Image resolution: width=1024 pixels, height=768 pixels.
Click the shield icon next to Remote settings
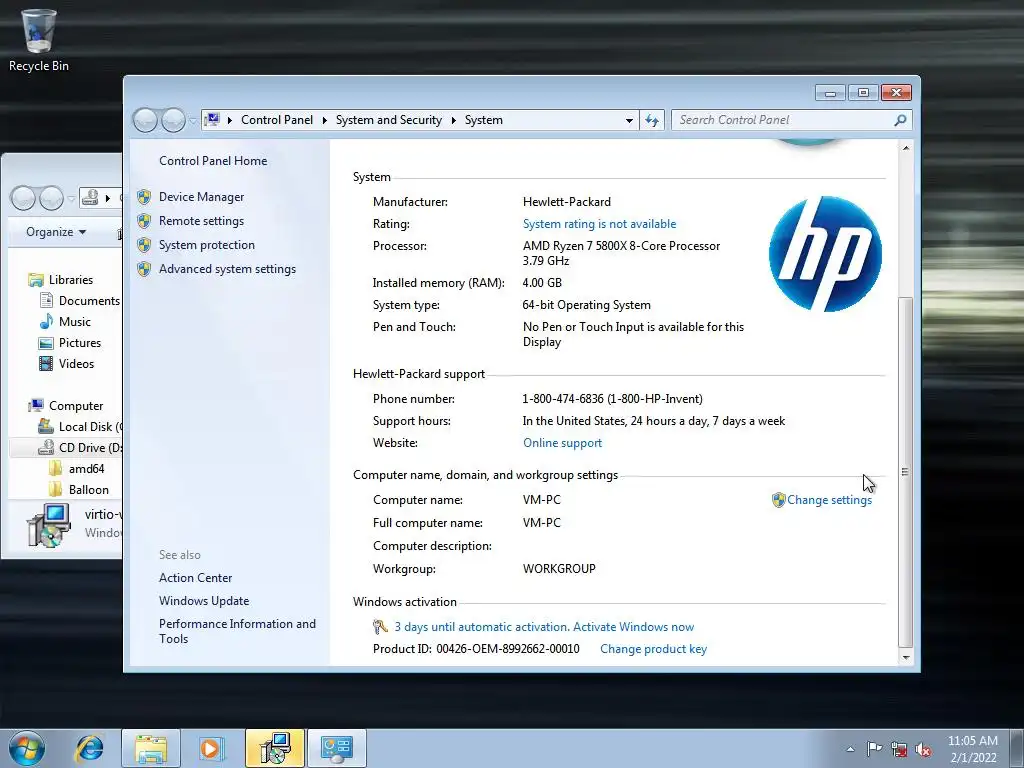tap(144, 221)
